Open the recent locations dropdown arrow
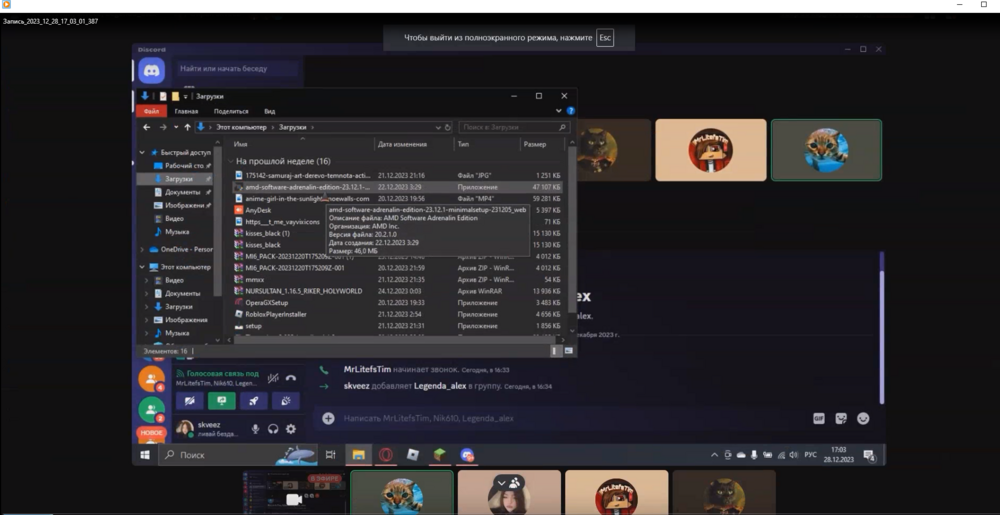 176,127
